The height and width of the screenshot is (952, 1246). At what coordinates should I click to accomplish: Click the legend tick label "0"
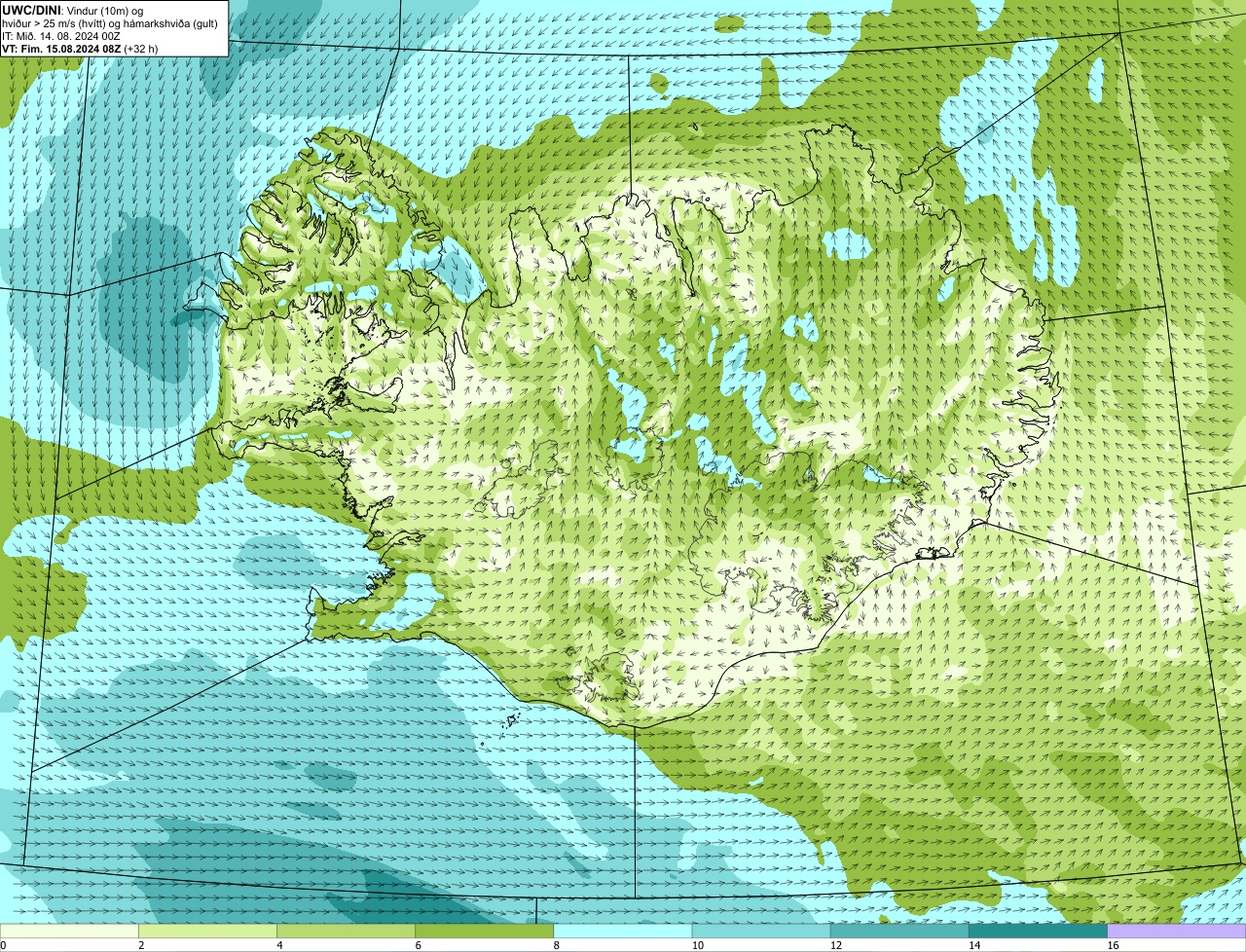click(x=4, y=945)
